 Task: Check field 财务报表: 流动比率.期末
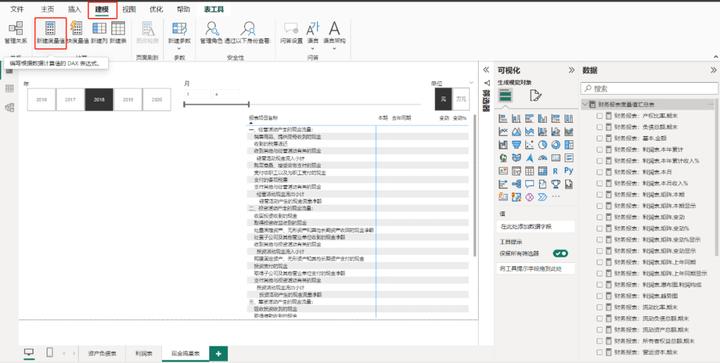(x=600, y=307)
